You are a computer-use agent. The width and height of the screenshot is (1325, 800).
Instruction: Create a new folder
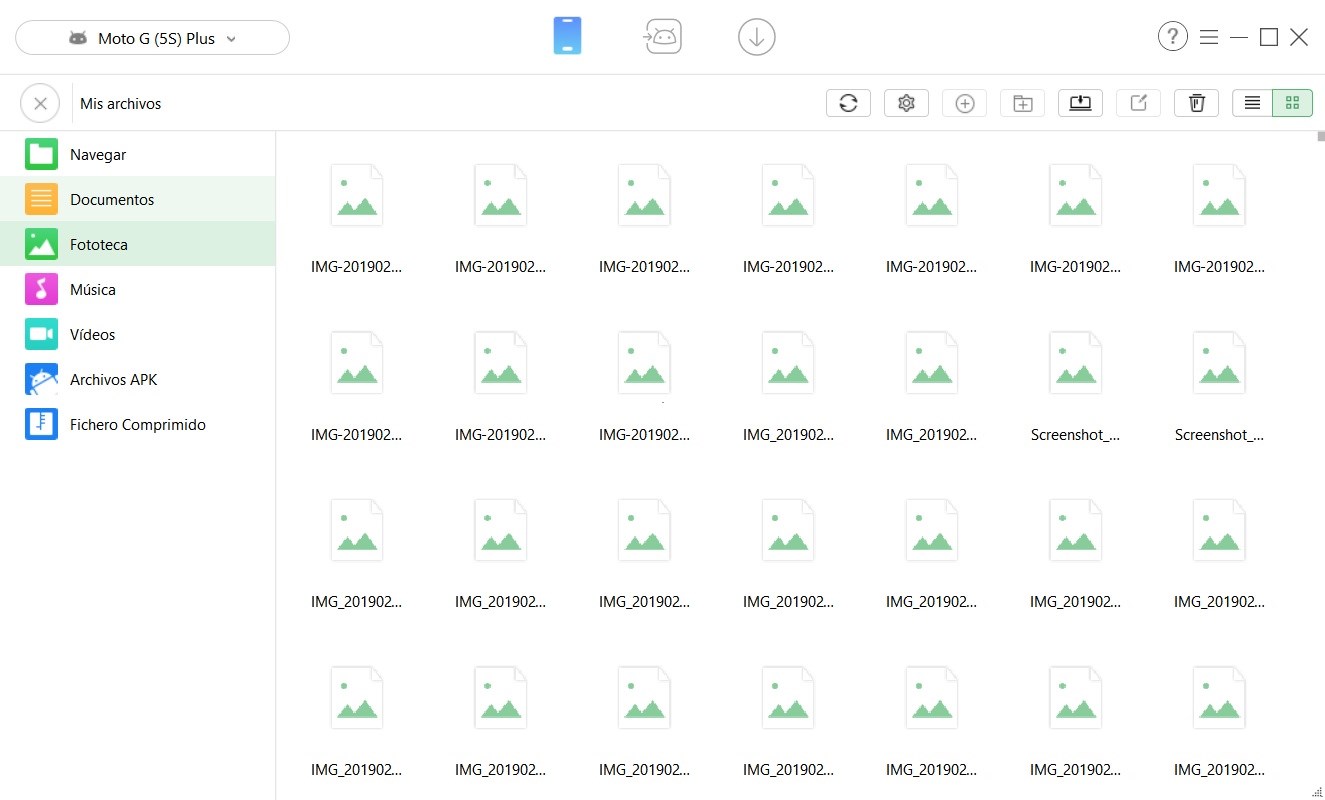tap(1022, 103)
